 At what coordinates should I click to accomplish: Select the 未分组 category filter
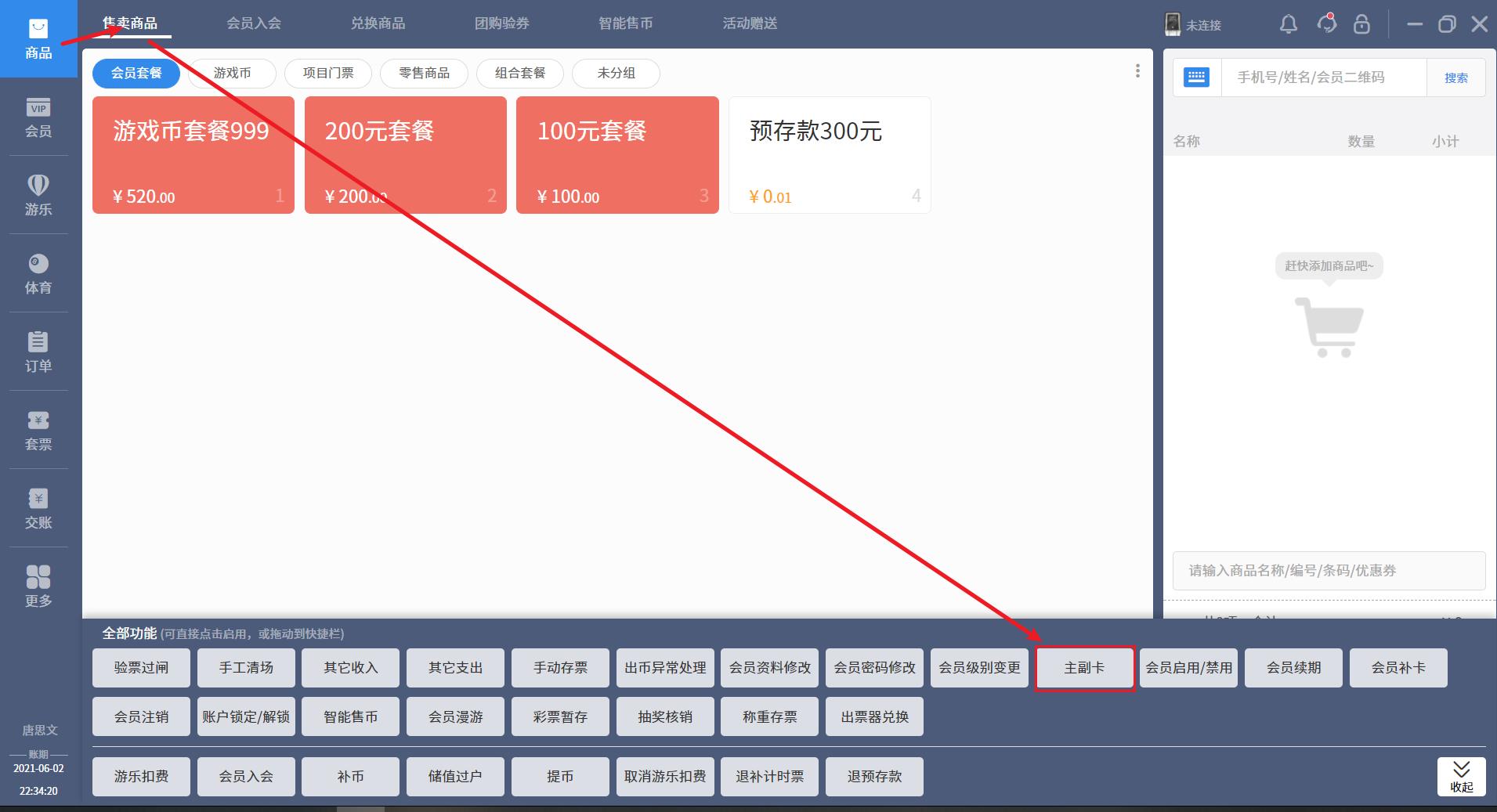click(617, 74)
